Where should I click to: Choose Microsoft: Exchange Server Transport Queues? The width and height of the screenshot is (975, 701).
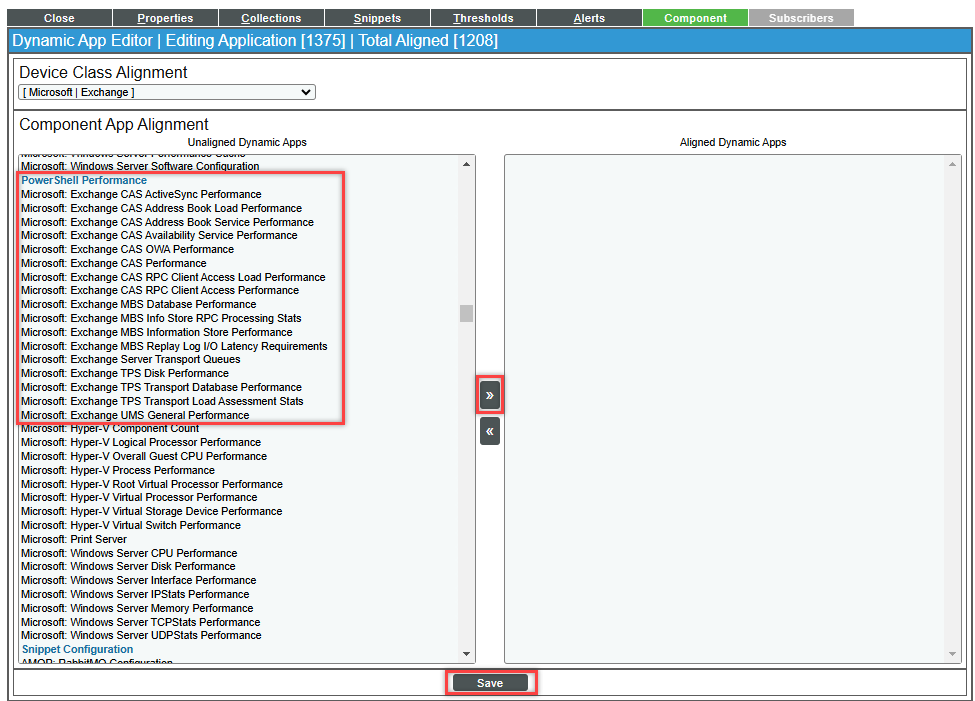pyautogui.click(x=130, y=360)
